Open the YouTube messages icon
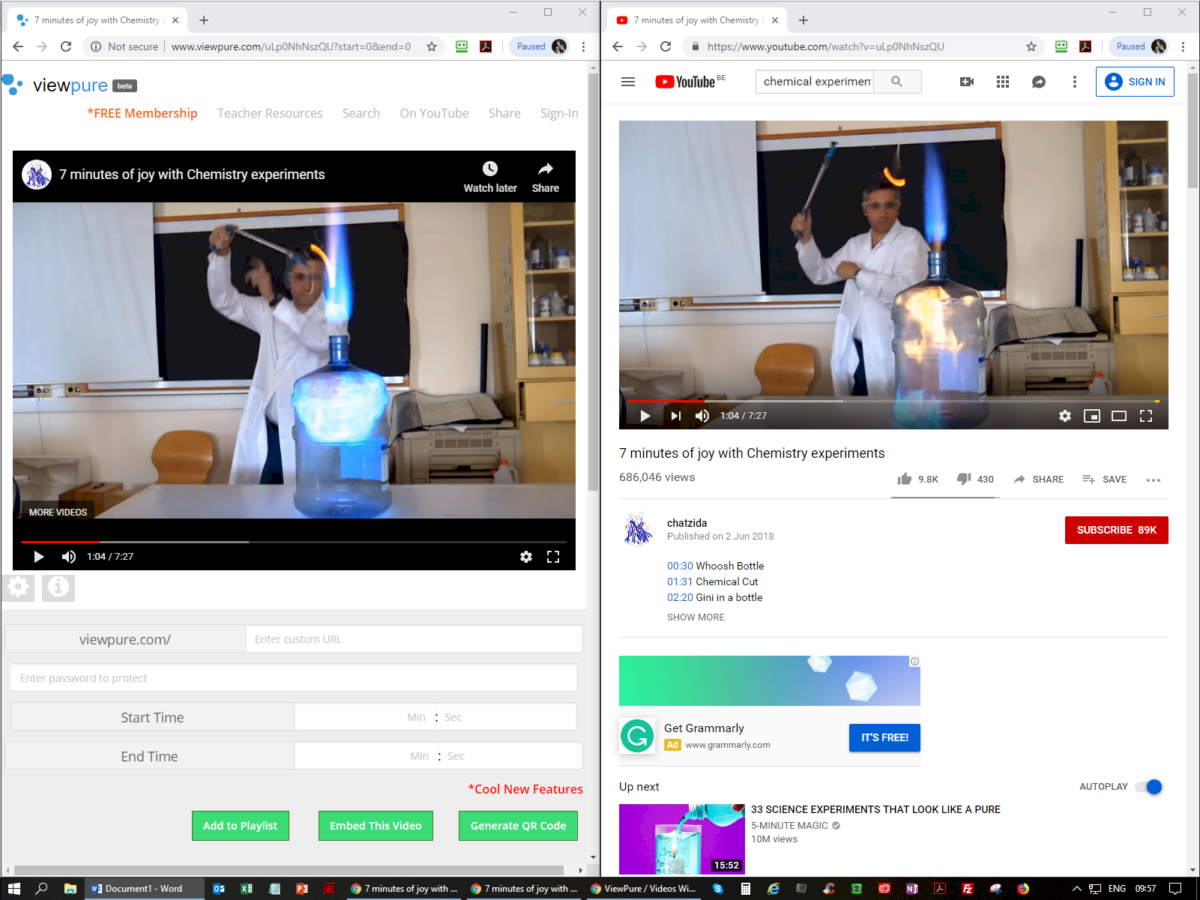The height and width of the screenshot is (900, 1200). click(1039, 82)
